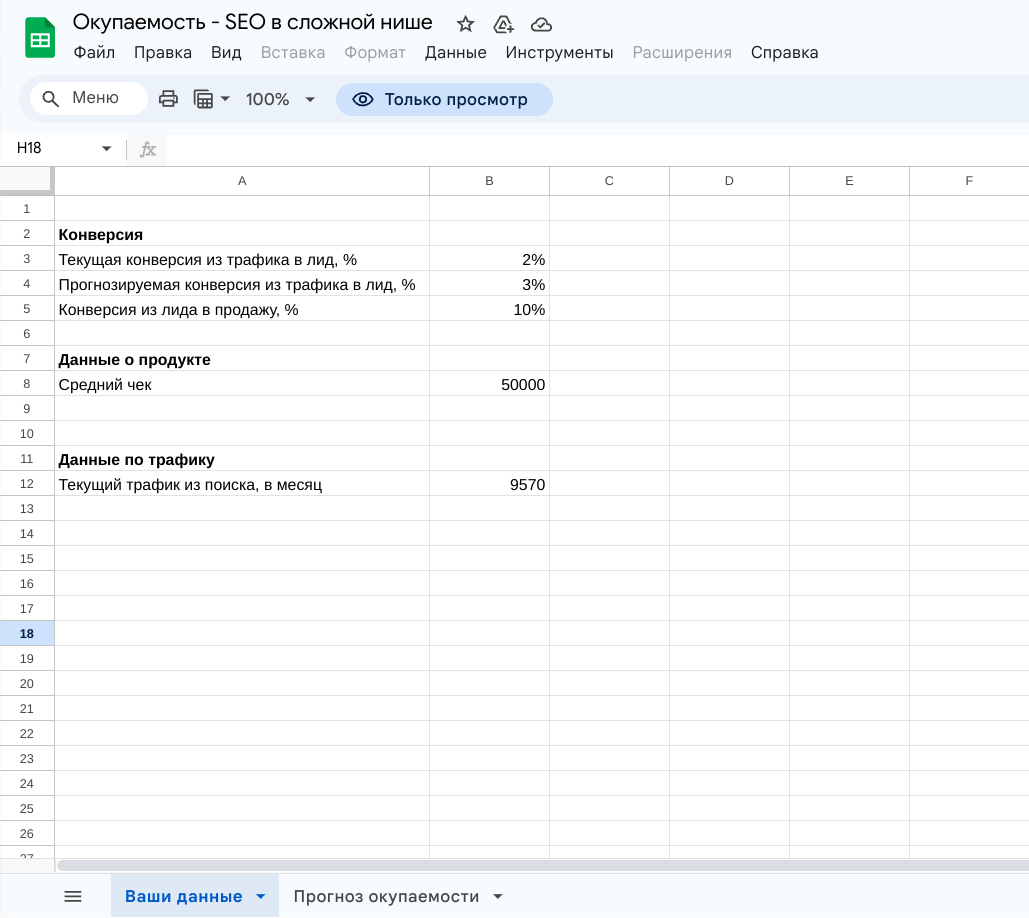Switch to the Прогноз окупаемости sheet
1029x918 pixels.
(386, 896)
